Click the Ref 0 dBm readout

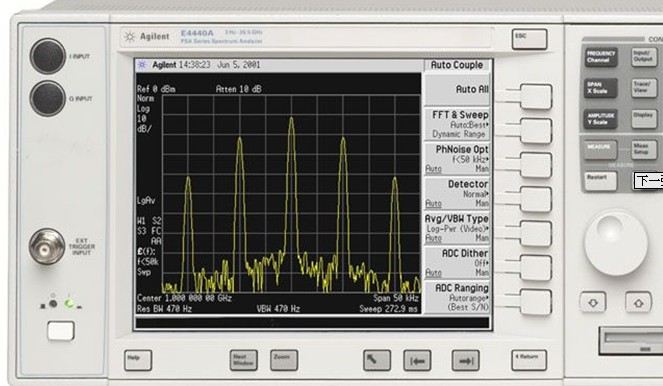point(156,89)
